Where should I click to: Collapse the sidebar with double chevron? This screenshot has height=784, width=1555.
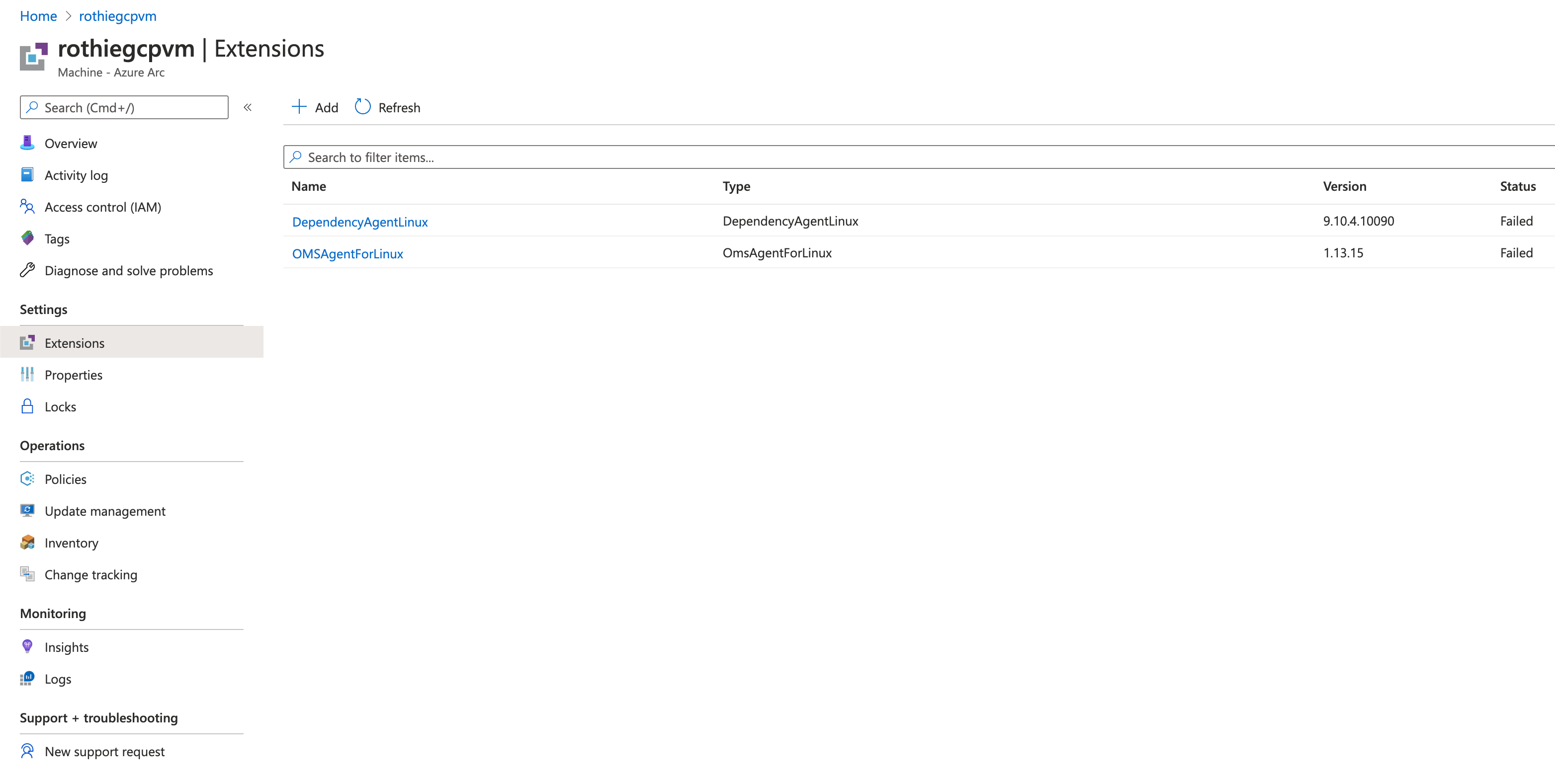tap(248, 107)
